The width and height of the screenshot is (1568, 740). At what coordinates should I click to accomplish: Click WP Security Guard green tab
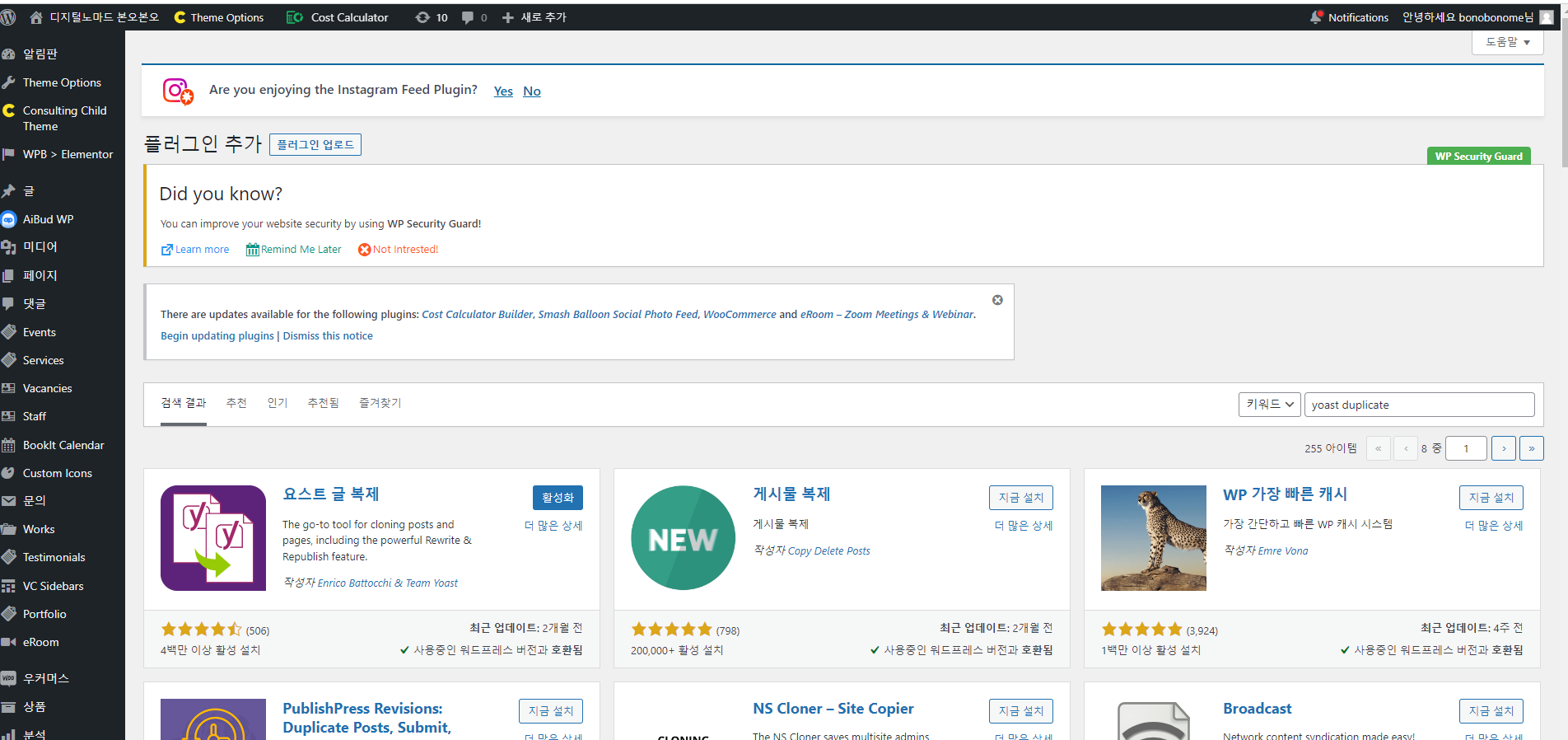click(x=1478, y=156)
